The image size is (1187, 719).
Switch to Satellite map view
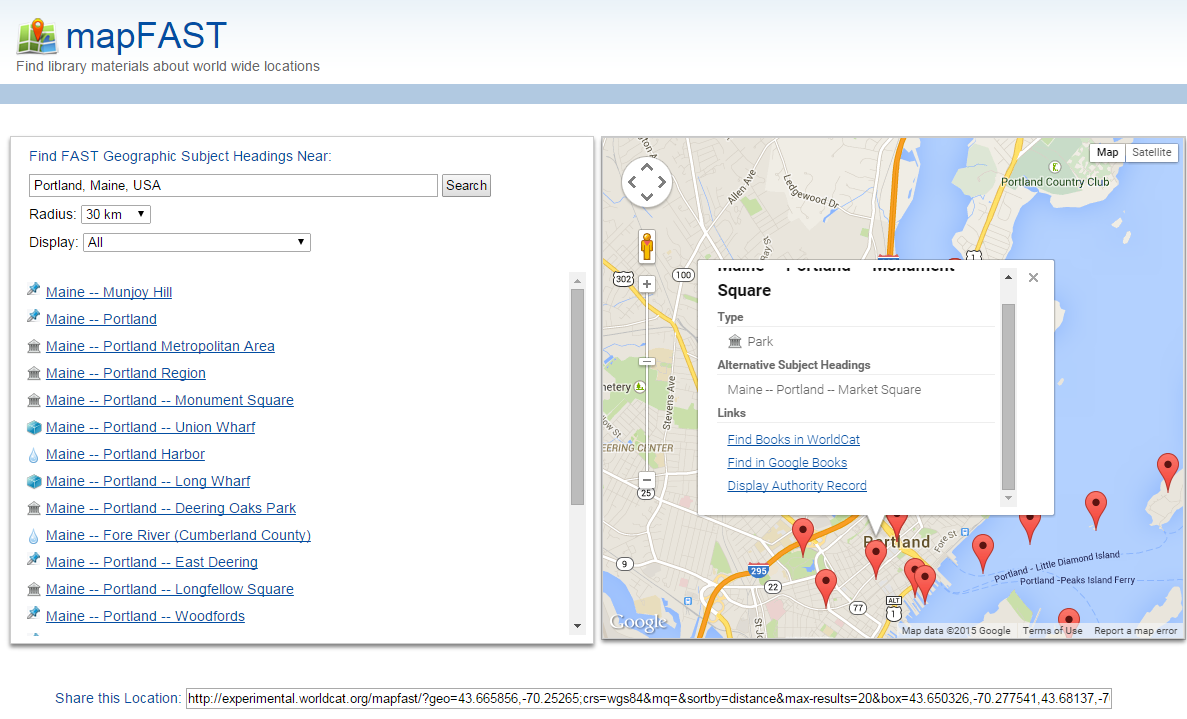[x=1151, y=152]
